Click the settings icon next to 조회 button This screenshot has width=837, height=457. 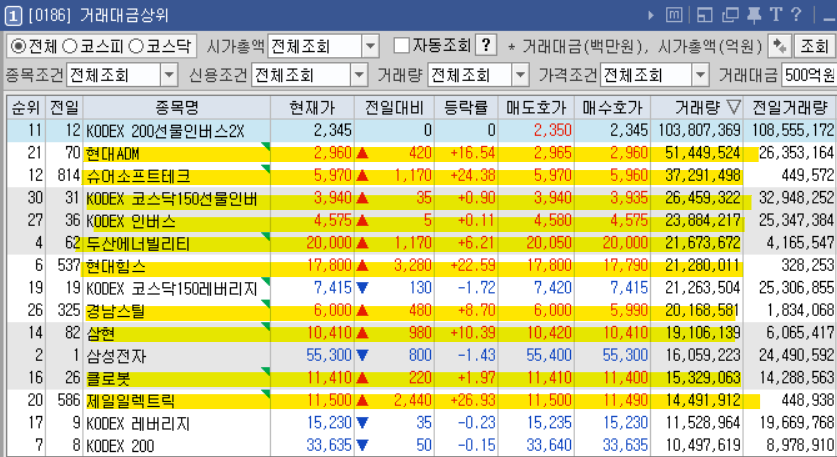[779, 46]
